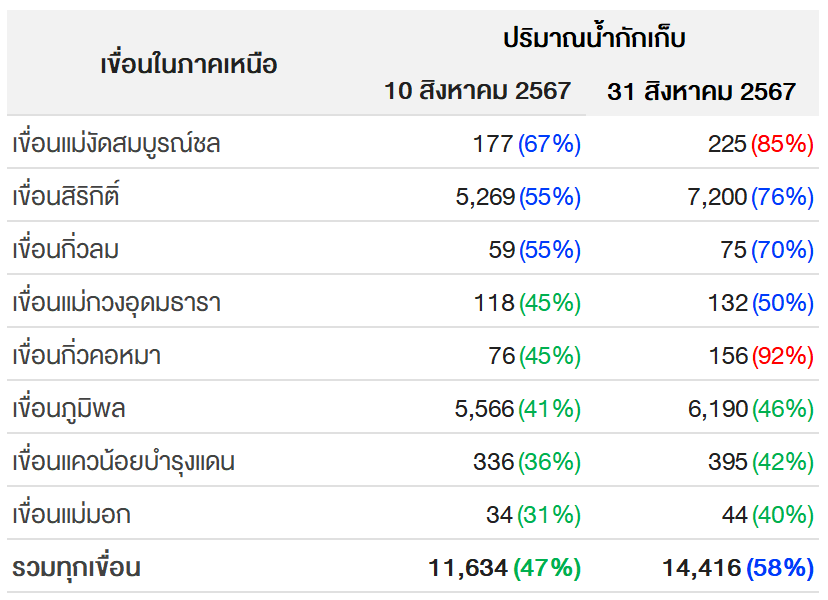
Task: Select the เขื่อนกิ่วลม row label
Action: (65, 249)
